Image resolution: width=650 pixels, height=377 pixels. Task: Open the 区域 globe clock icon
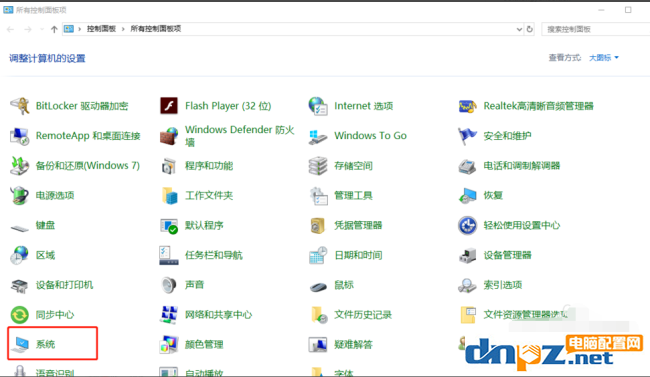click(19, 255)
